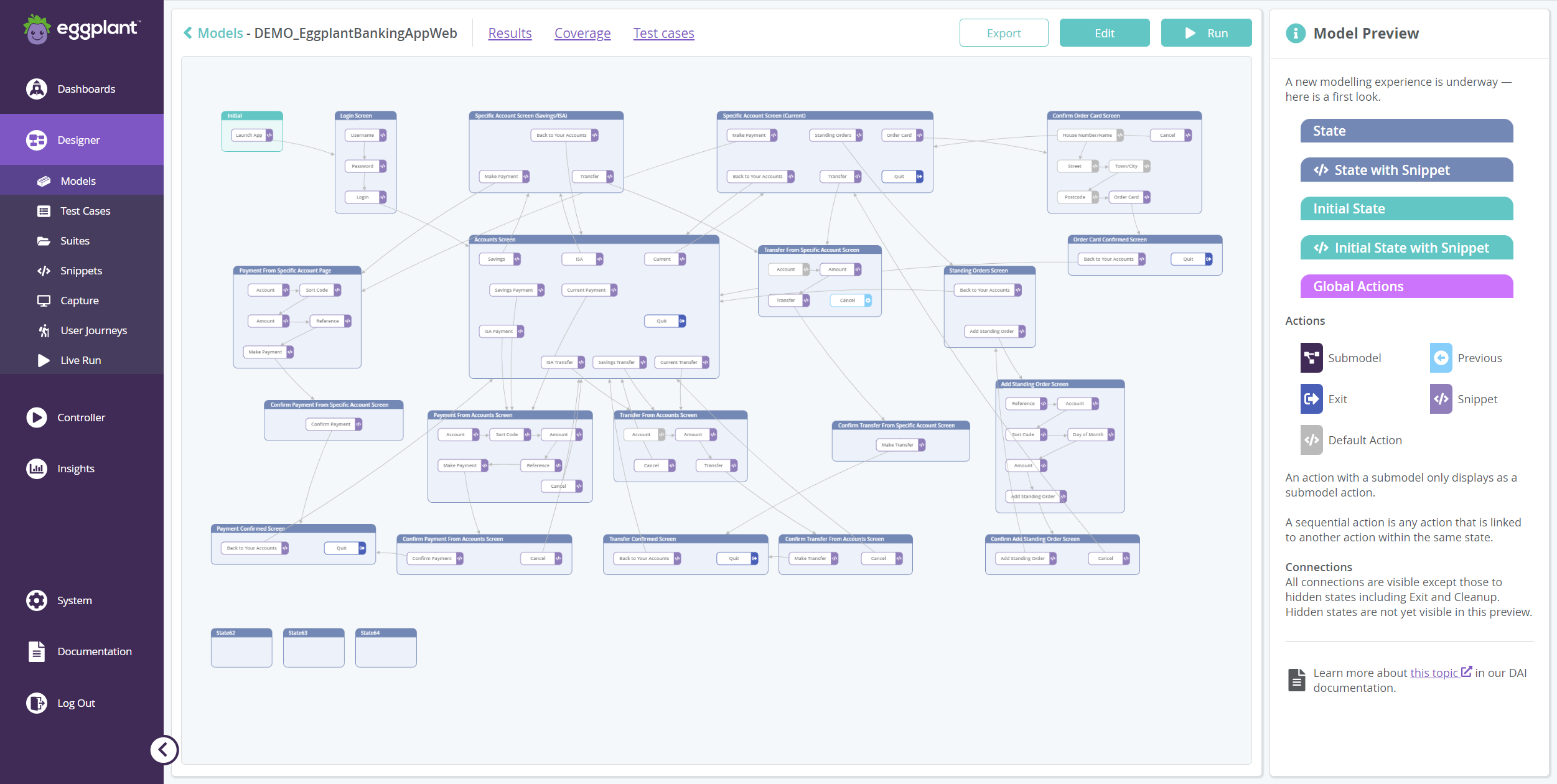
Task: Open the Test cases link
Action: tap(664, 33)
